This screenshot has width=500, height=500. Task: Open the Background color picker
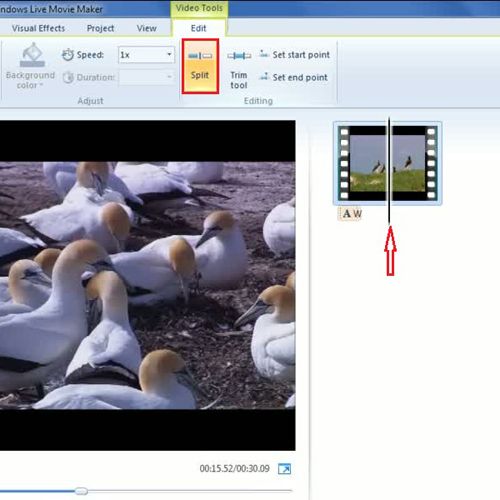[x=31, y=66]
